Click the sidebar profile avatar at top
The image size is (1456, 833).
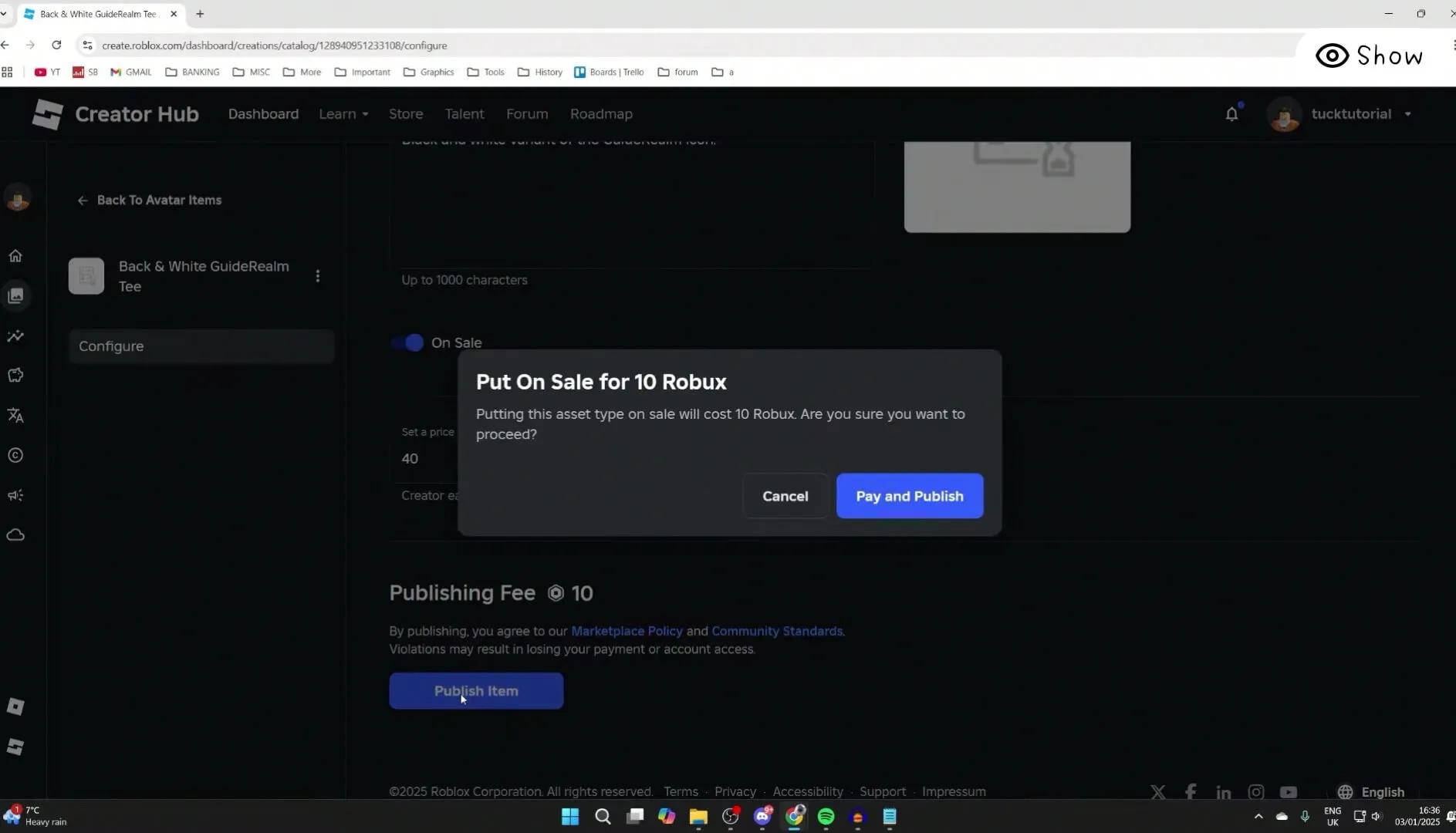[17, 199]
